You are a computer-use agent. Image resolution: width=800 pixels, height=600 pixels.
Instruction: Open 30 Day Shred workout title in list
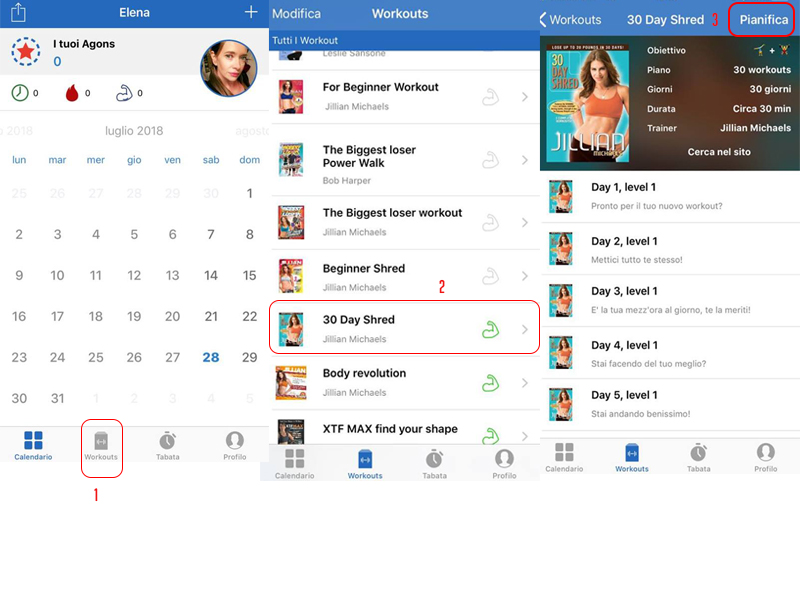click(359, 320)
